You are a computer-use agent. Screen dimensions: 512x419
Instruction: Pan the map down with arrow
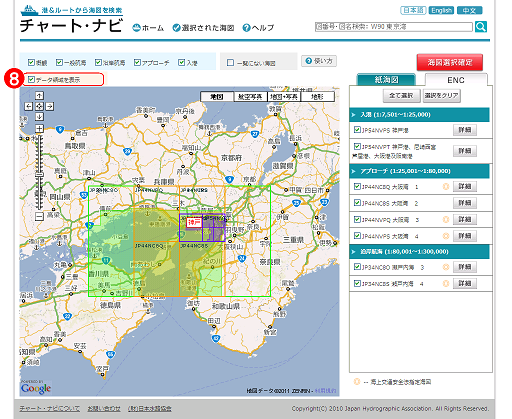pyautogui.click(x=39, y=117)
